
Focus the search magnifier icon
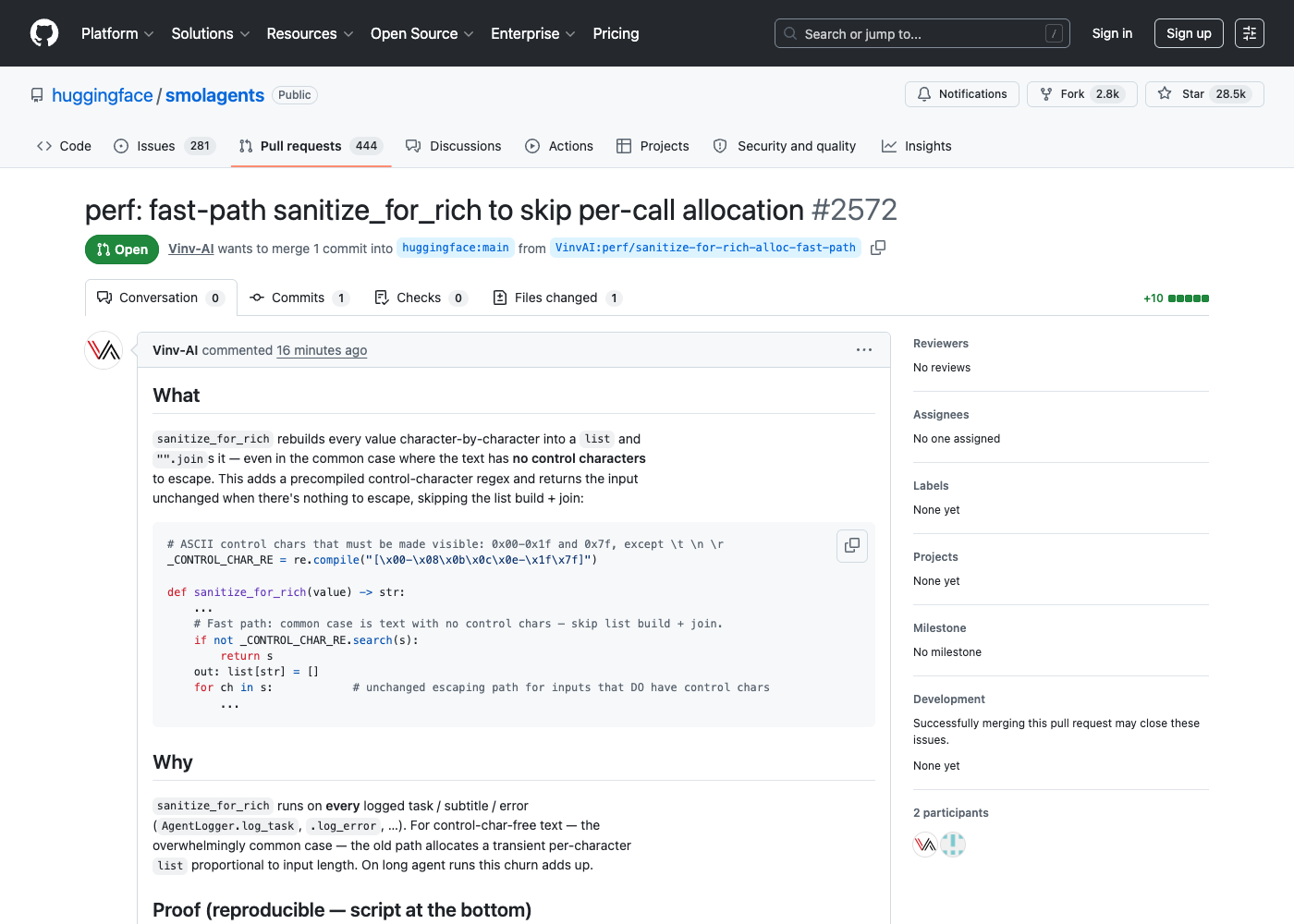pyautogui.click(x=790, y=33)
